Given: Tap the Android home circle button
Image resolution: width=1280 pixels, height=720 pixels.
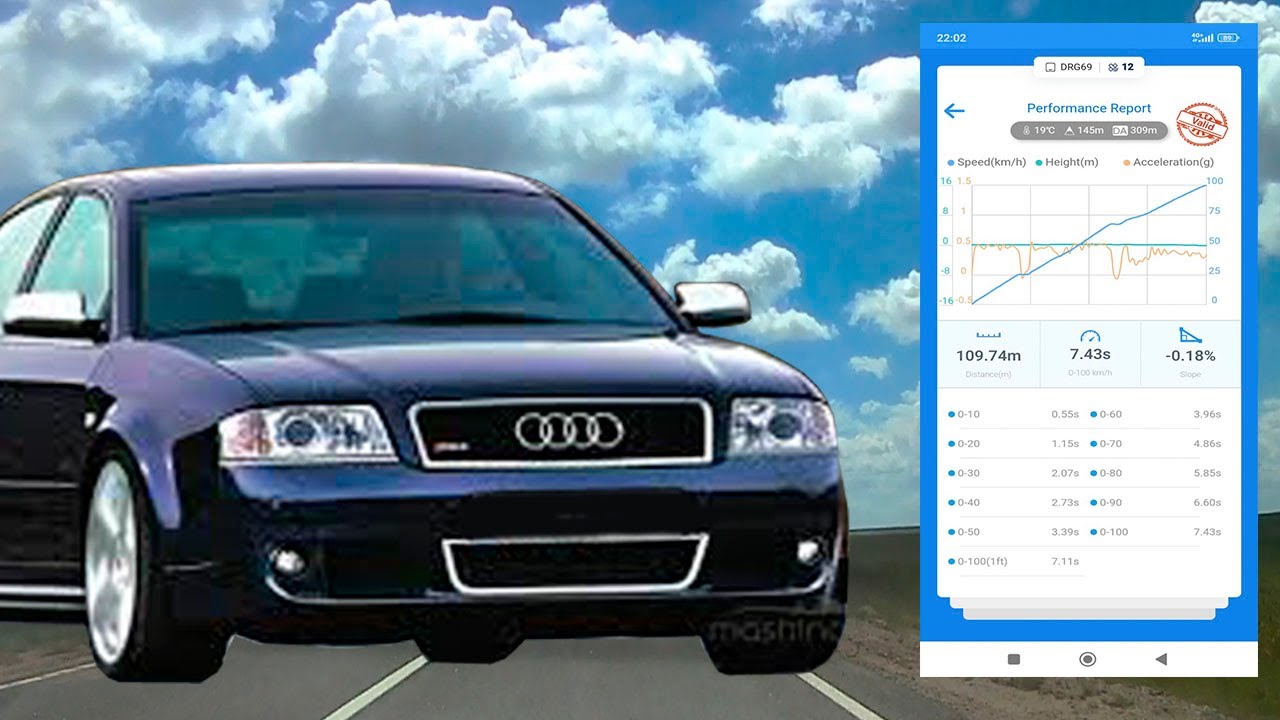Looking at the screenshot, I should click(x=1088, y=659).
